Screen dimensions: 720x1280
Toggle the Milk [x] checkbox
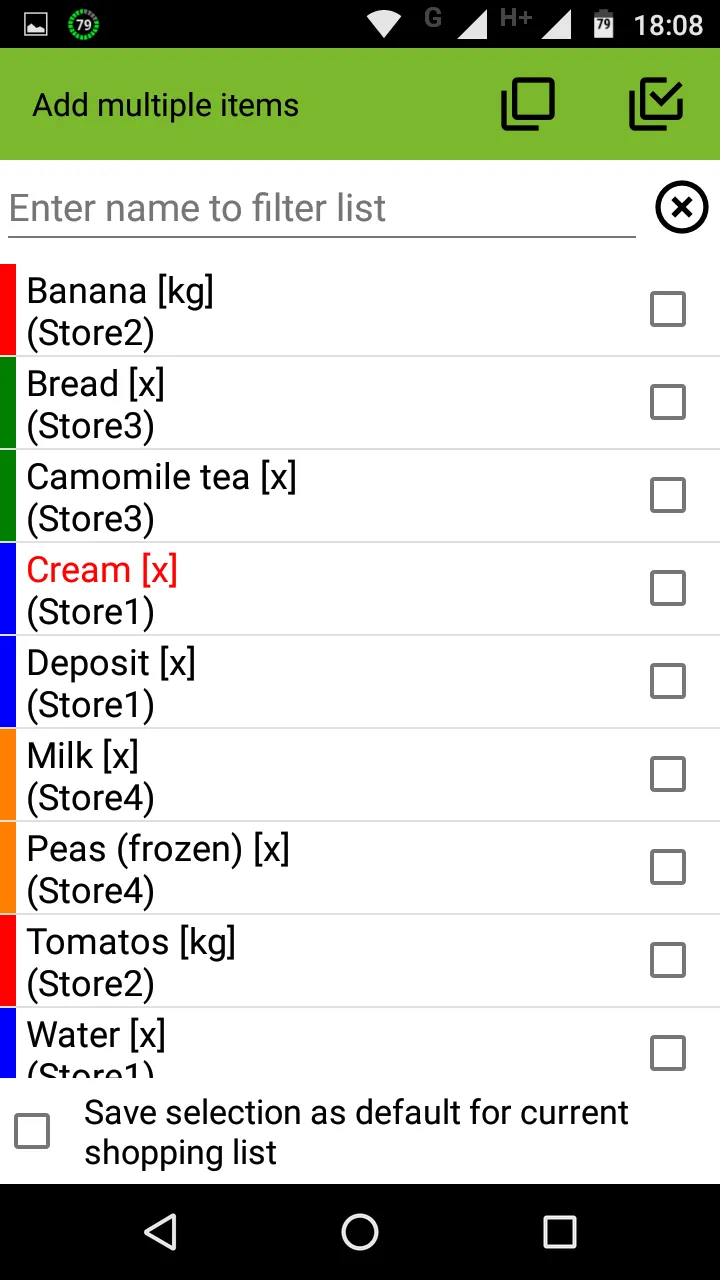click(668, 774)
